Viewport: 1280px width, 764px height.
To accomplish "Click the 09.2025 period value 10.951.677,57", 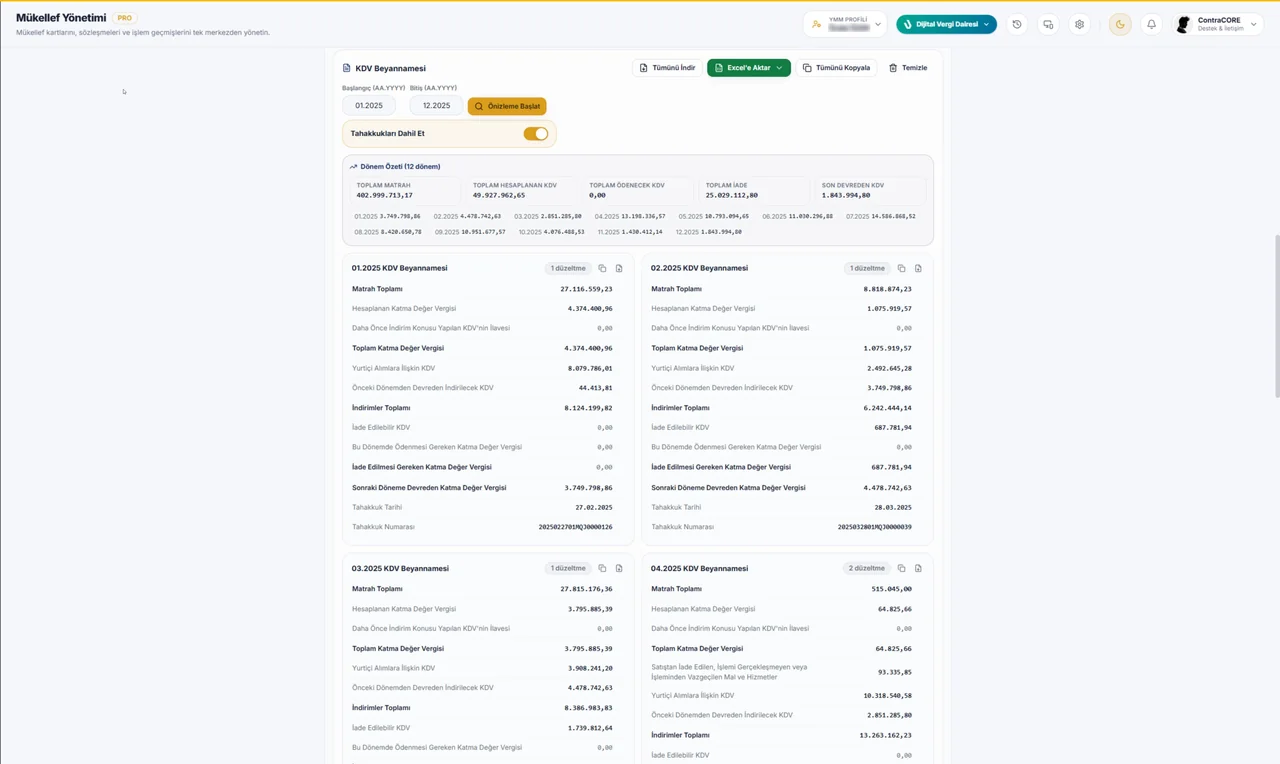I will [x=484, y=232].
